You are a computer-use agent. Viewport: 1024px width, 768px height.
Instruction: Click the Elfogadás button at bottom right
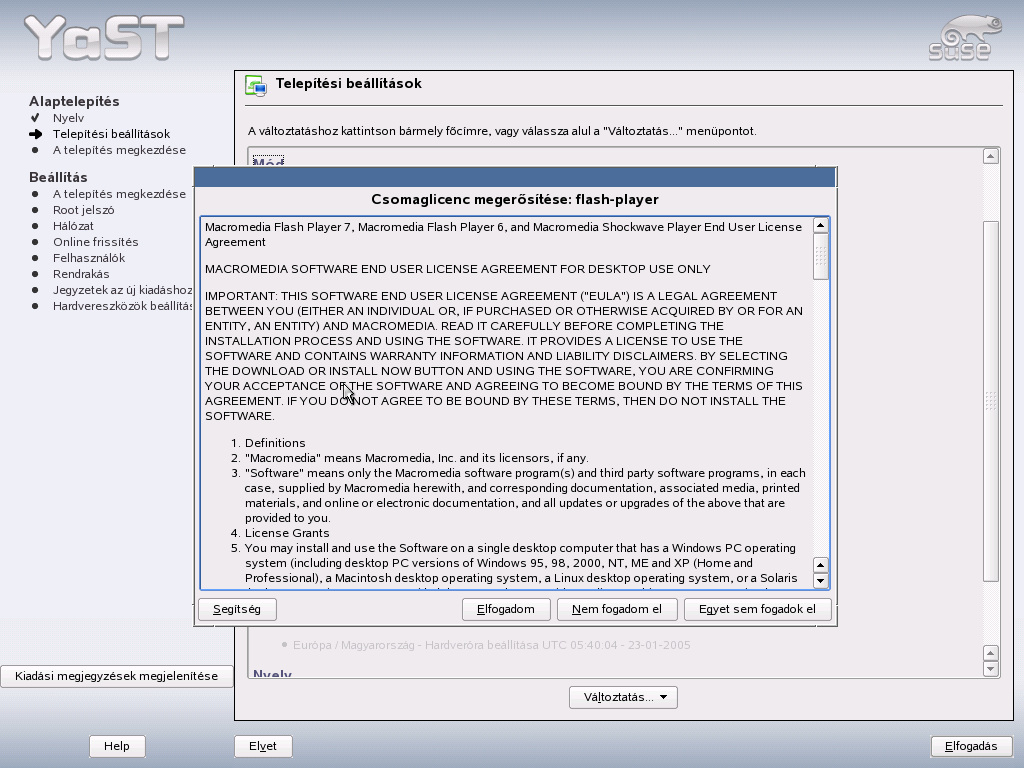(970, 746)
